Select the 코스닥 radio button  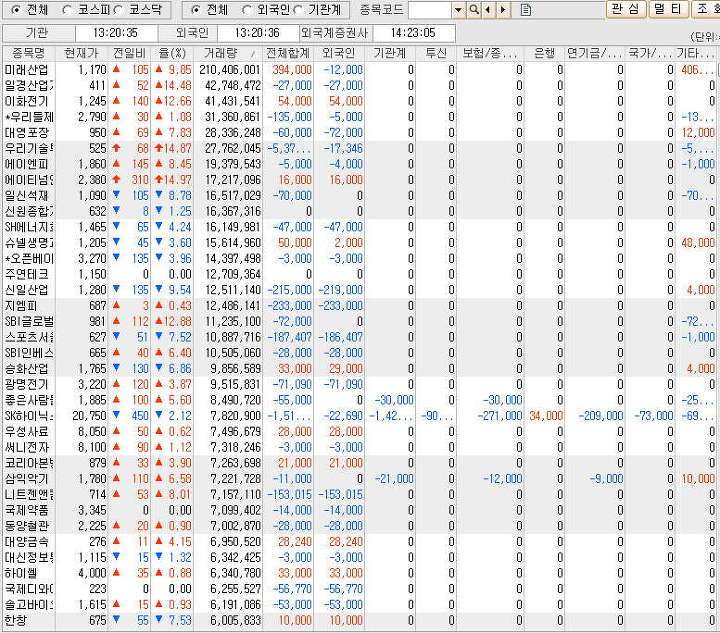pos(118,10)
